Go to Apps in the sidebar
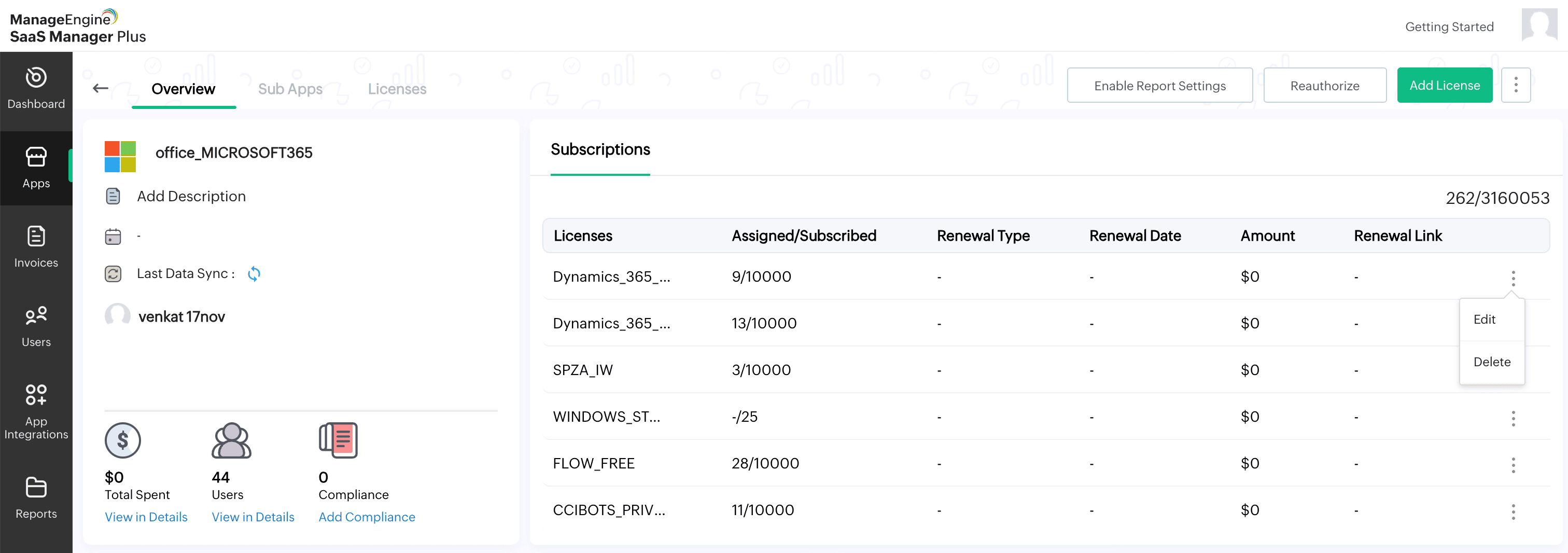Screen dimensions: 1568x553 36,168
